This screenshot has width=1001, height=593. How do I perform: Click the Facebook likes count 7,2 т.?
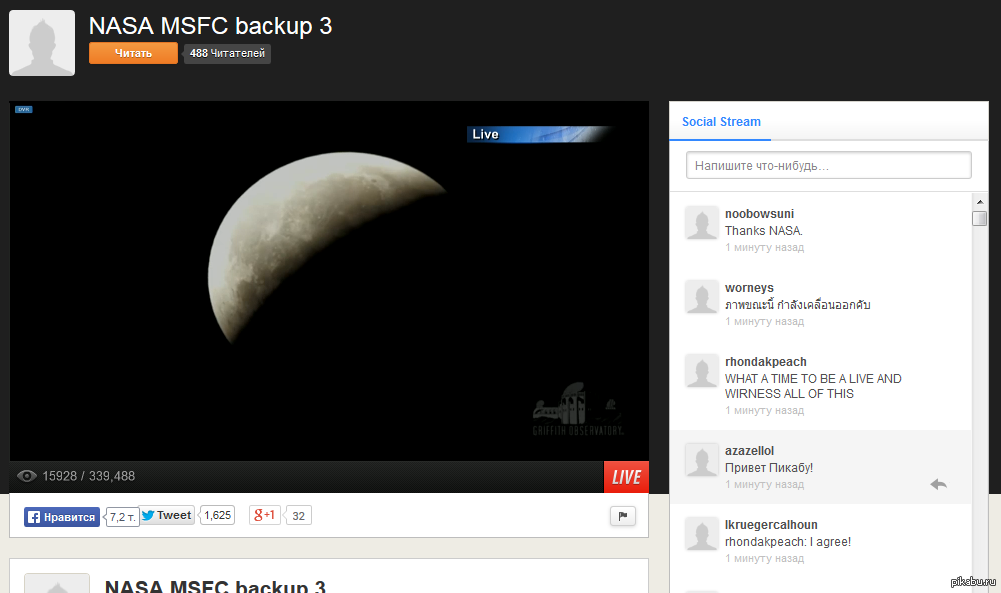point(122,517)
